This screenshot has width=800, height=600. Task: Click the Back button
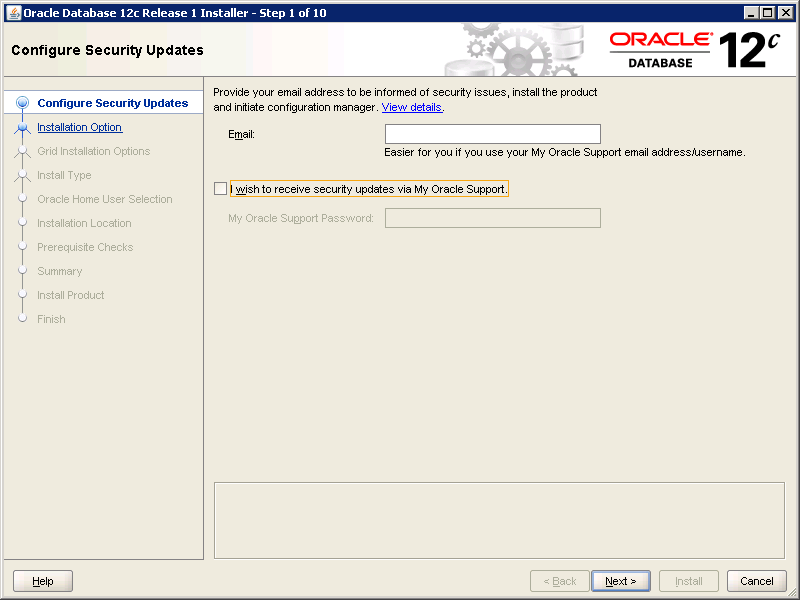point(559,581)
